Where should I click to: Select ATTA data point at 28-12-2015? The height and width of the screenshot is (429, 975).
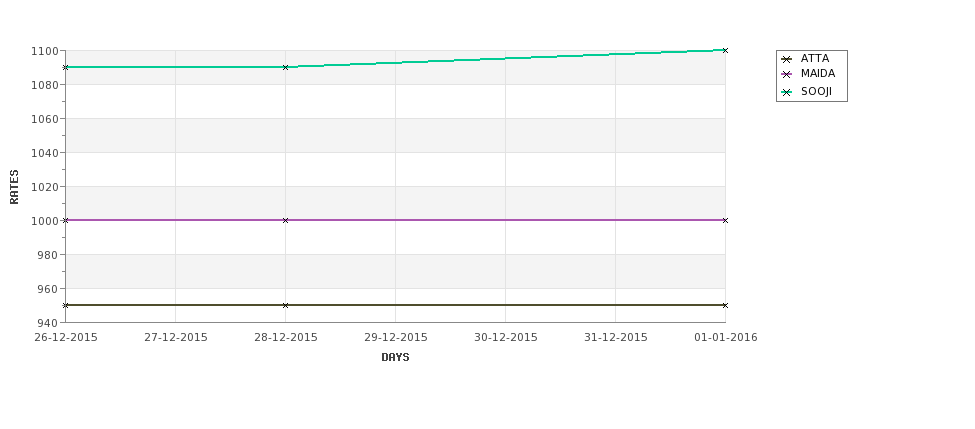click(285, 305)
